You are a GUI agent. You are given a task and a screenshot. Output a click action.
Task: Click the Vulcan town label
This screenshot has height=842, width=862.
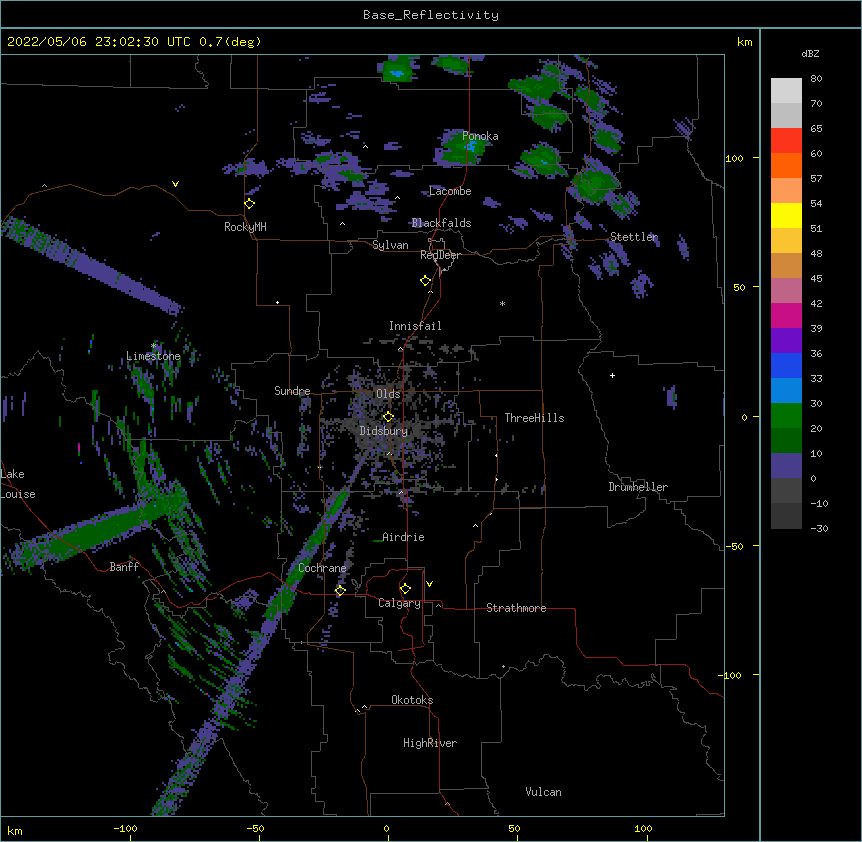(x=543, y=792)
